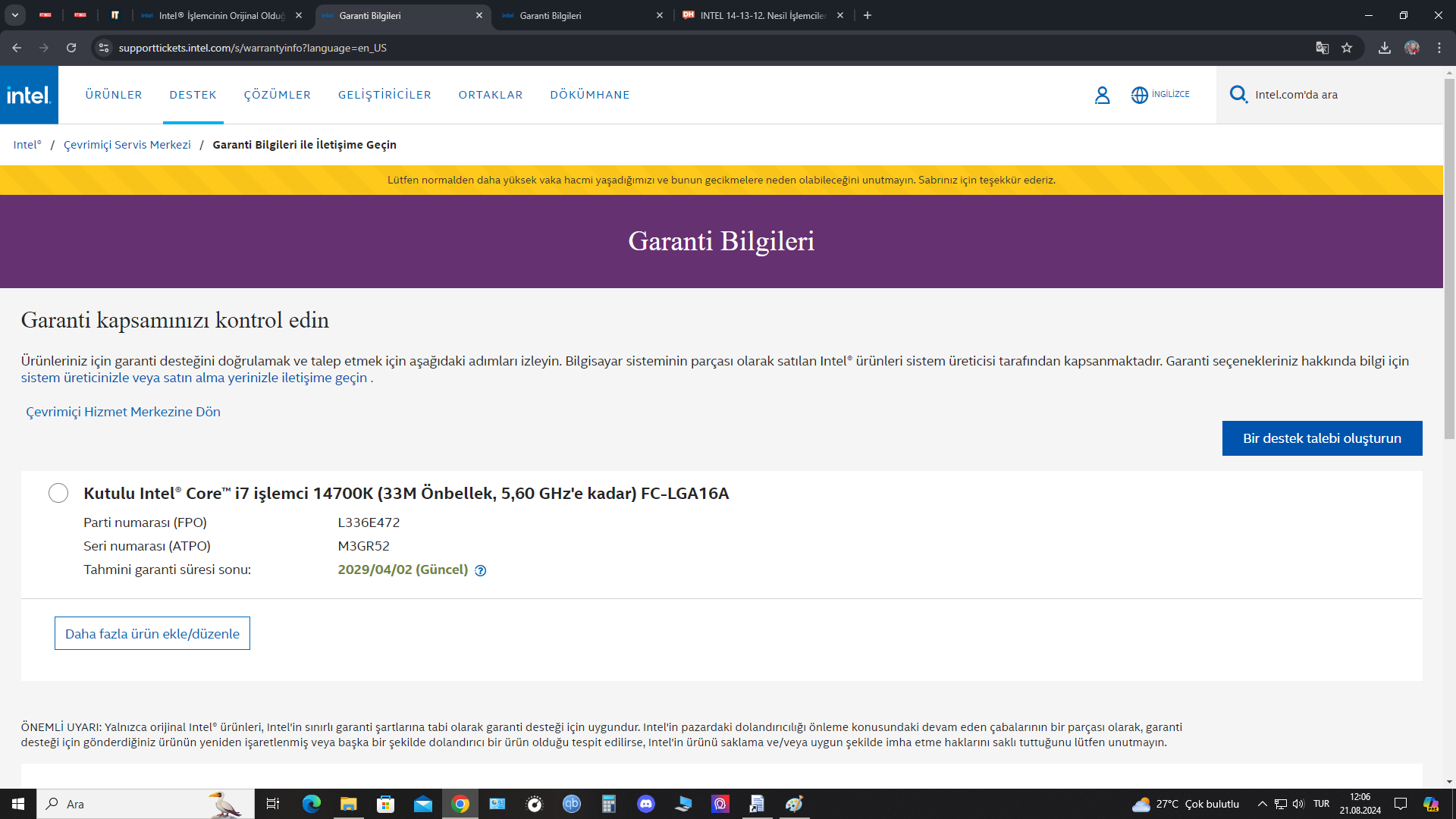Click Intel® breadcrumb link

[x=27, y=145]
